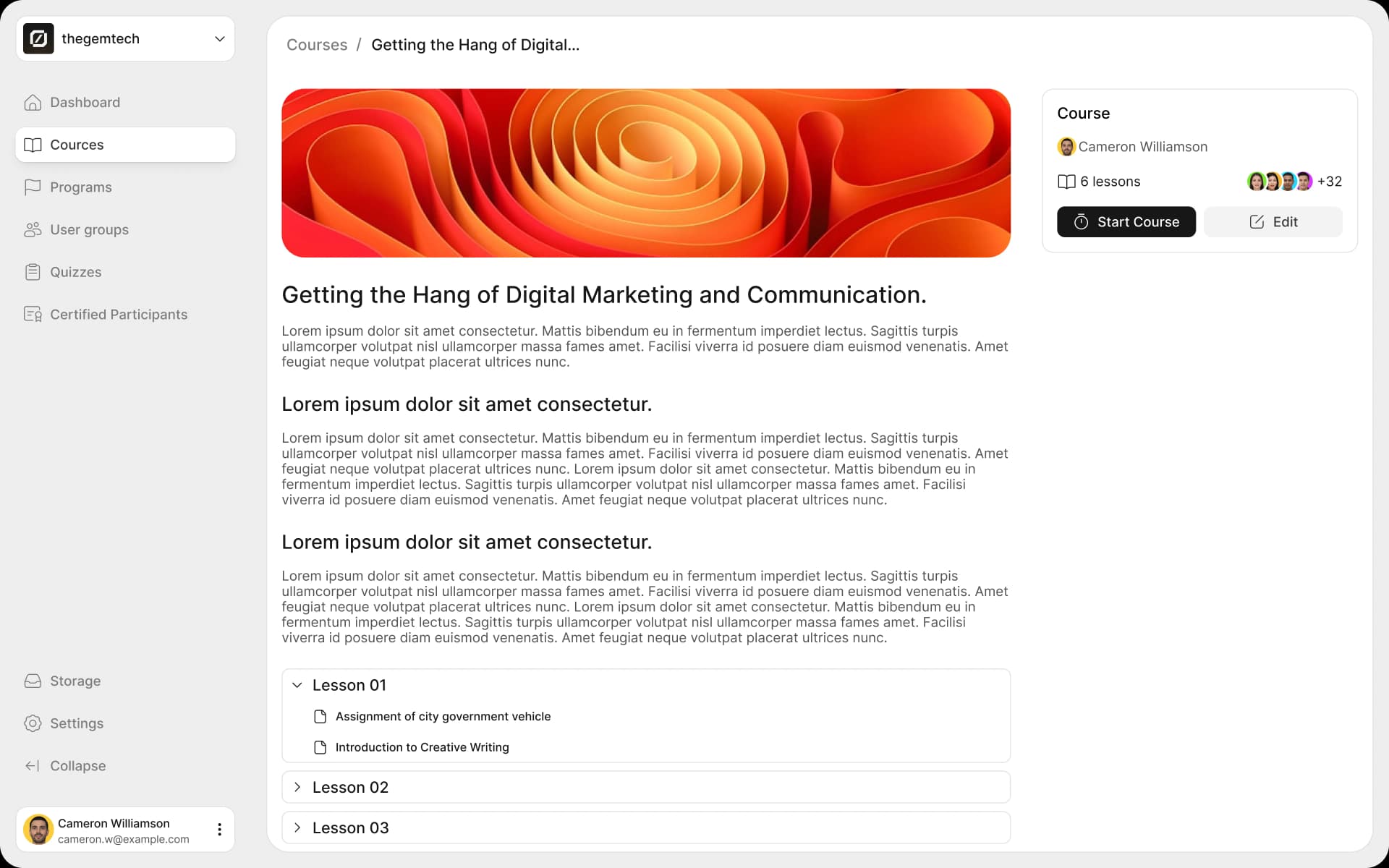
Task: Expand the Lesson 03 section
Action: coord(297,827)
